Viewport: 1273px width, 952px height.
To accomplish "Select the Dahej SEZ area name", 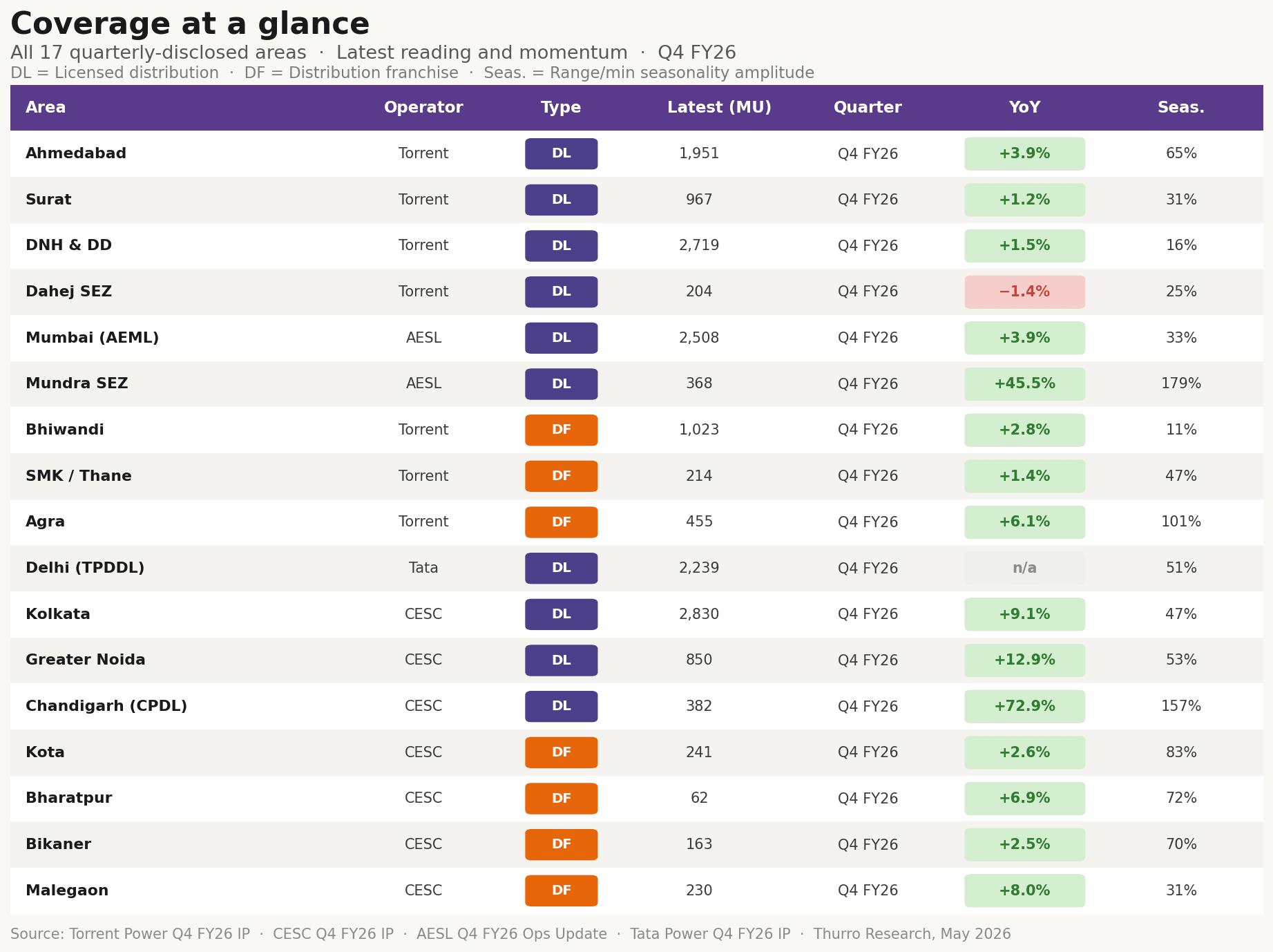I will tap(68, 292).
